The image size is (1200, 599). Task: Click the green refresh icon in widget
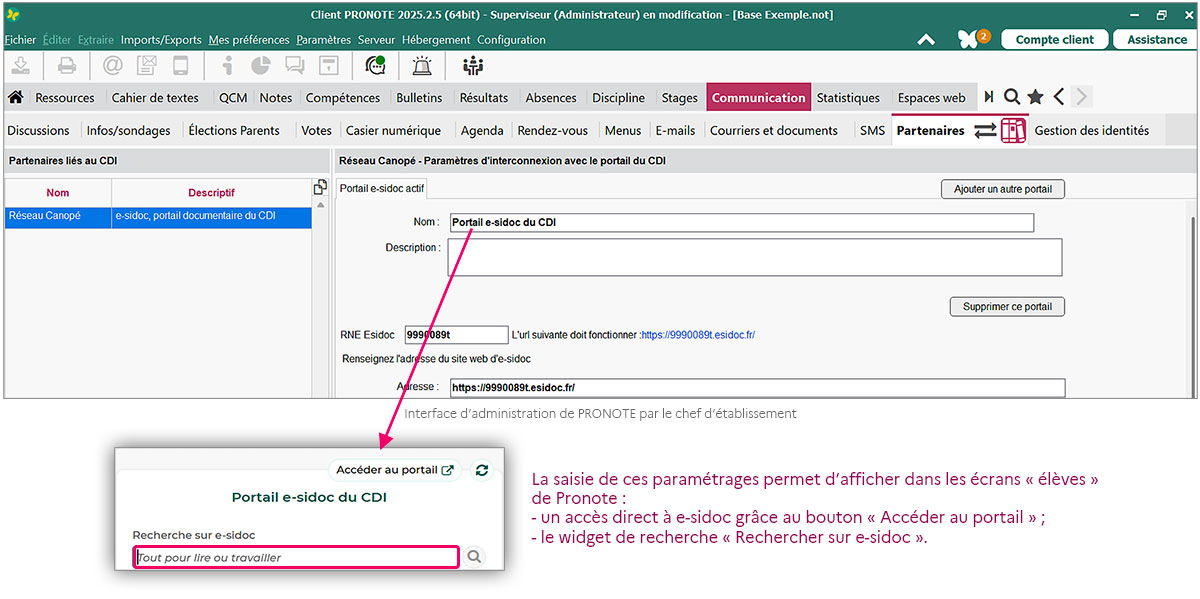[x=482, y=470]
